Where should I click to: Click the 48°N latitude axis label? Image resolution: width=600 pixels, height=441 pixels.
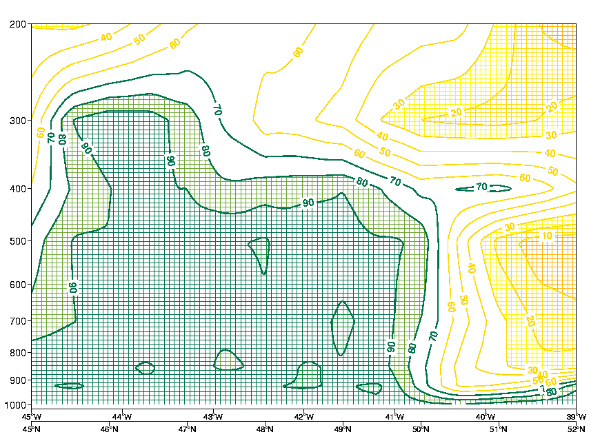265,429
